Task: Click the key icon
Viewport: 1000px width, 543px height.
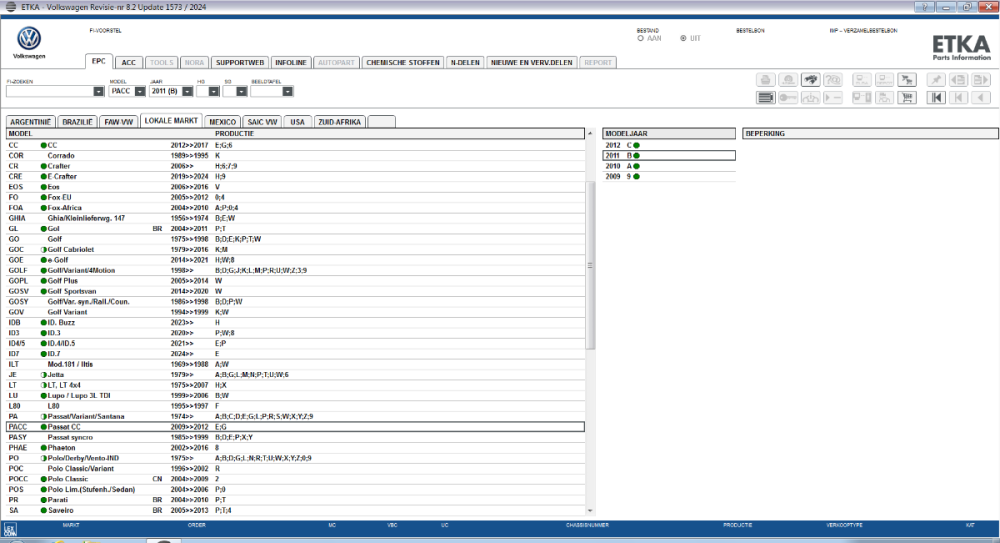Action: 788,98
